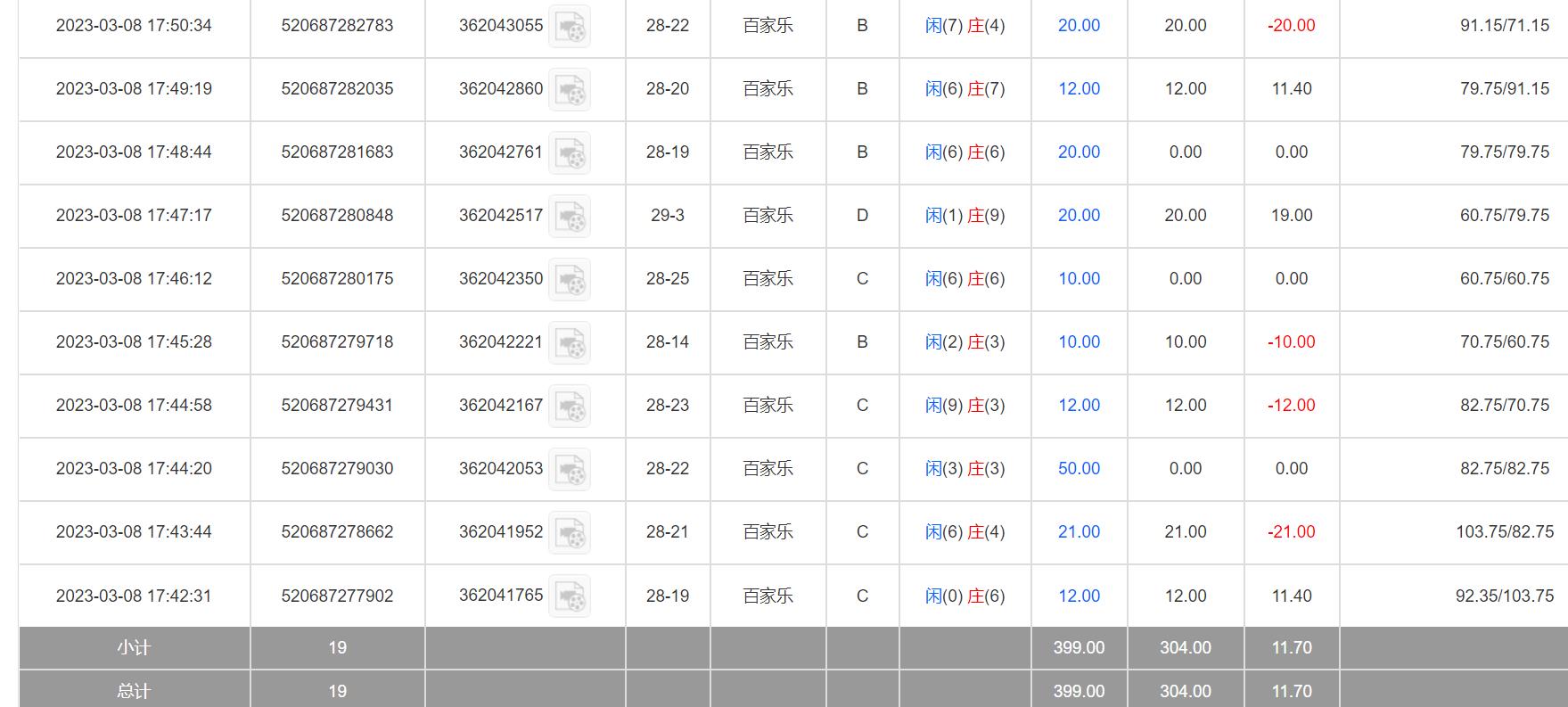Screen dimensions: 1568x707
Task: Click the 闲(7) 庄(4) result
Action: click(965, 26)
